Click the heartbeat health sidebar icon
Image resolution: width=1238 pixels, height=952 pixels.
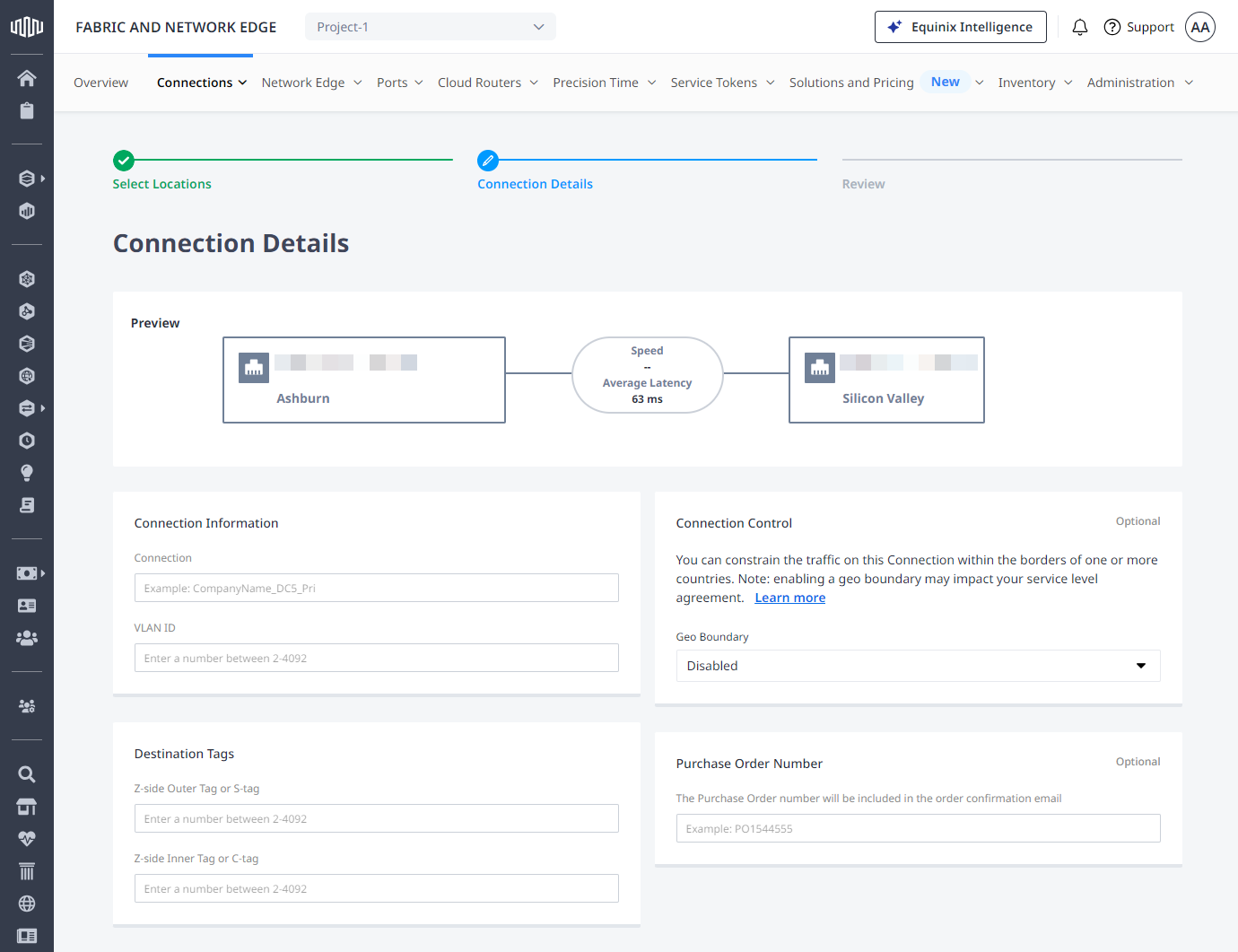pyautogui.click(x=27, y=839)
